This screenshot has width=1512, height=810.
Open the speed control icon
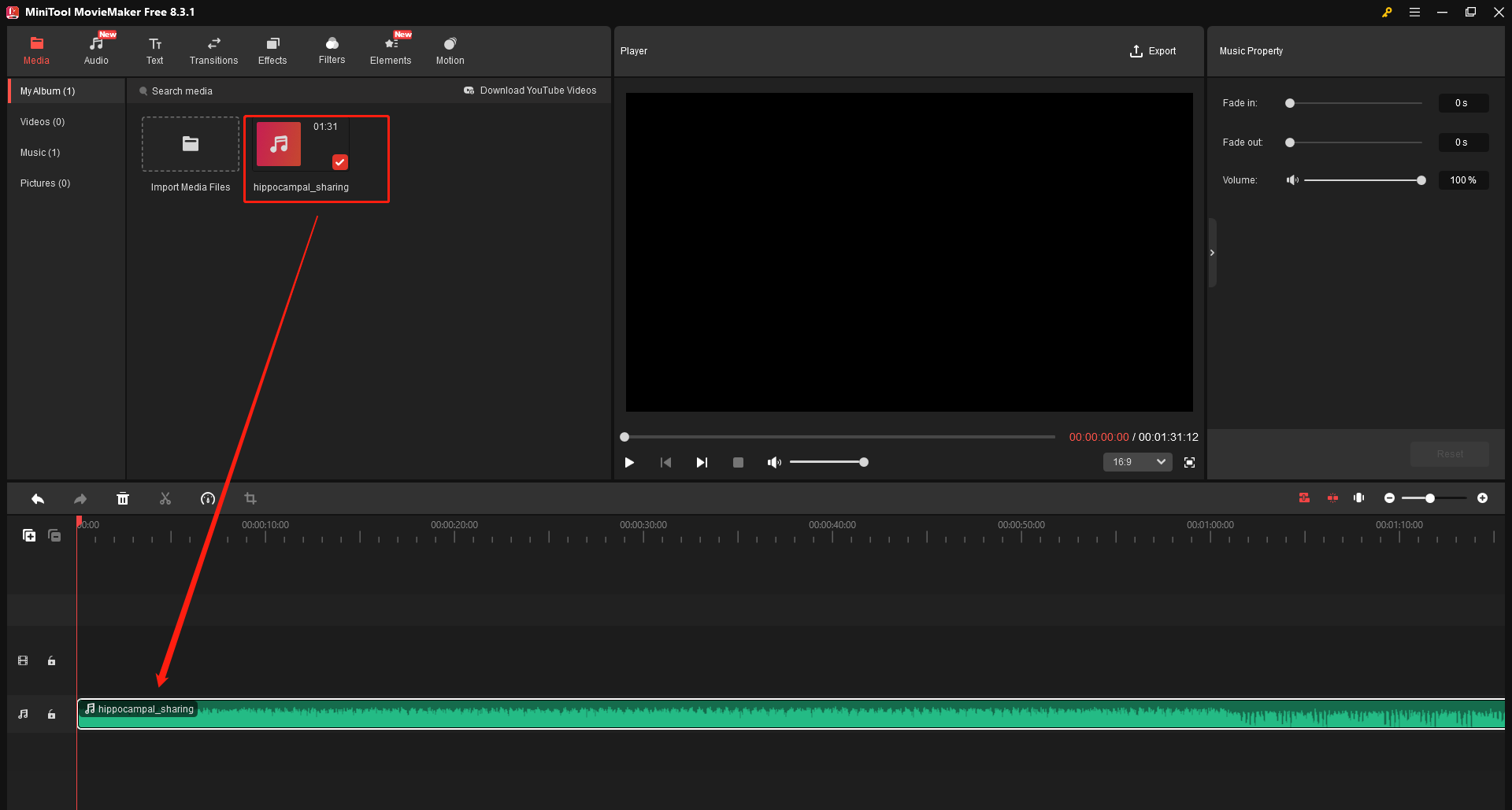pos(208,498)
